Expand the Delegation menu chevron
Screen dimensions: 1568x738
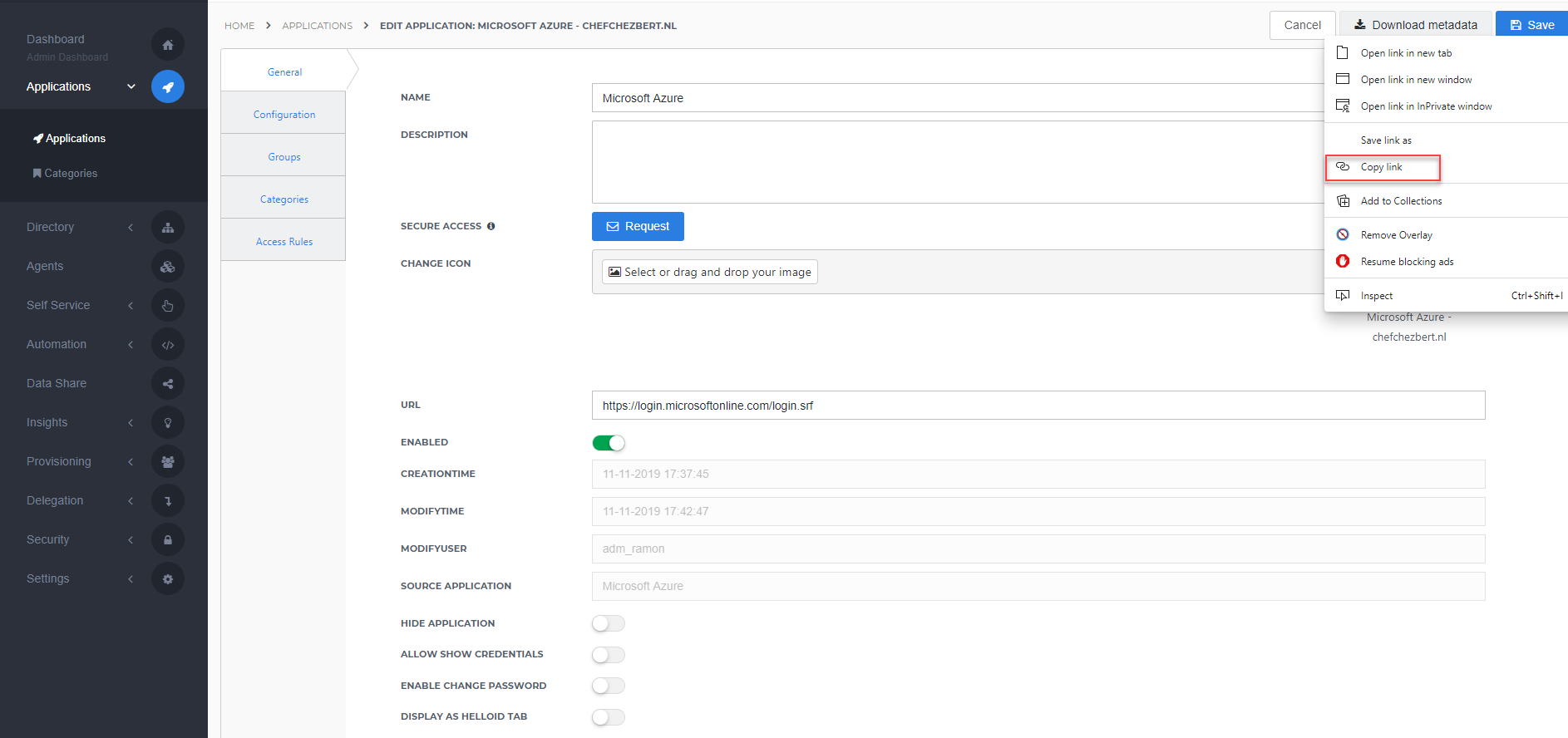click(131, 501)
